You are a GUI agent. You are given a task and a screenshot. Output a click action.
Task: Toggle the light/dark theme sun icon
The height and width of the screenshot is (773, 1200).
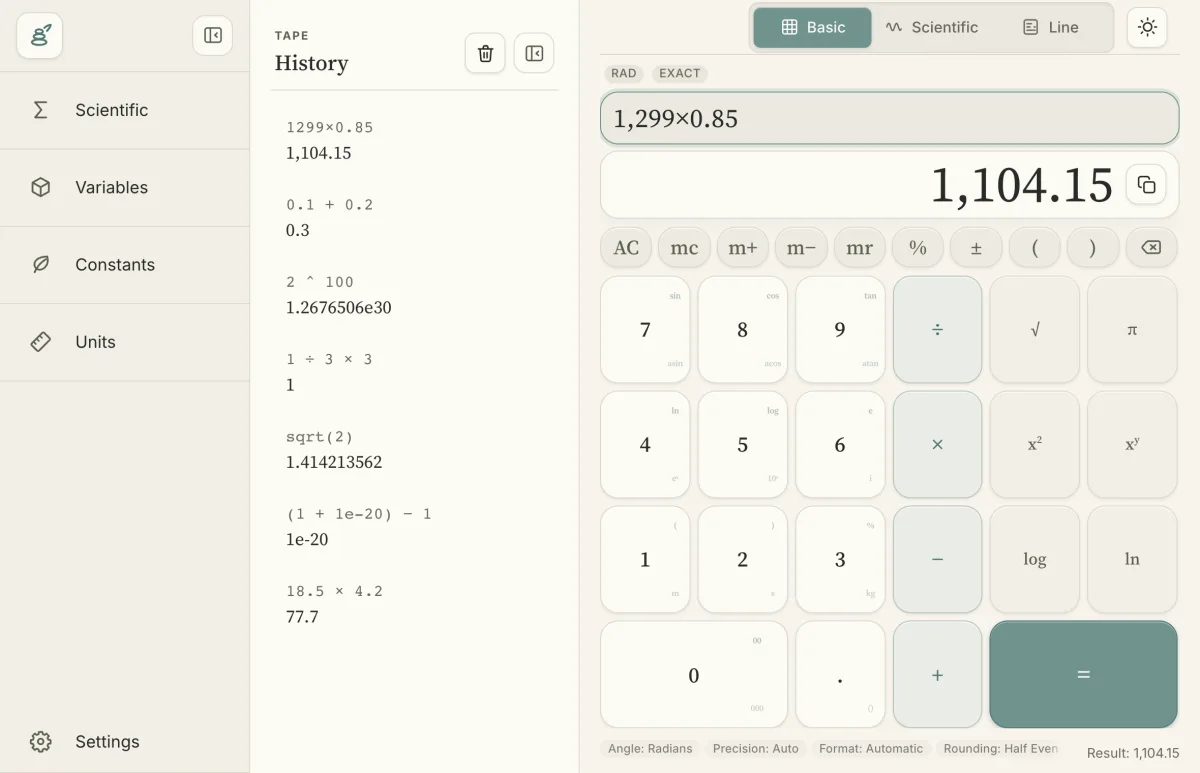coord(1147,27)
